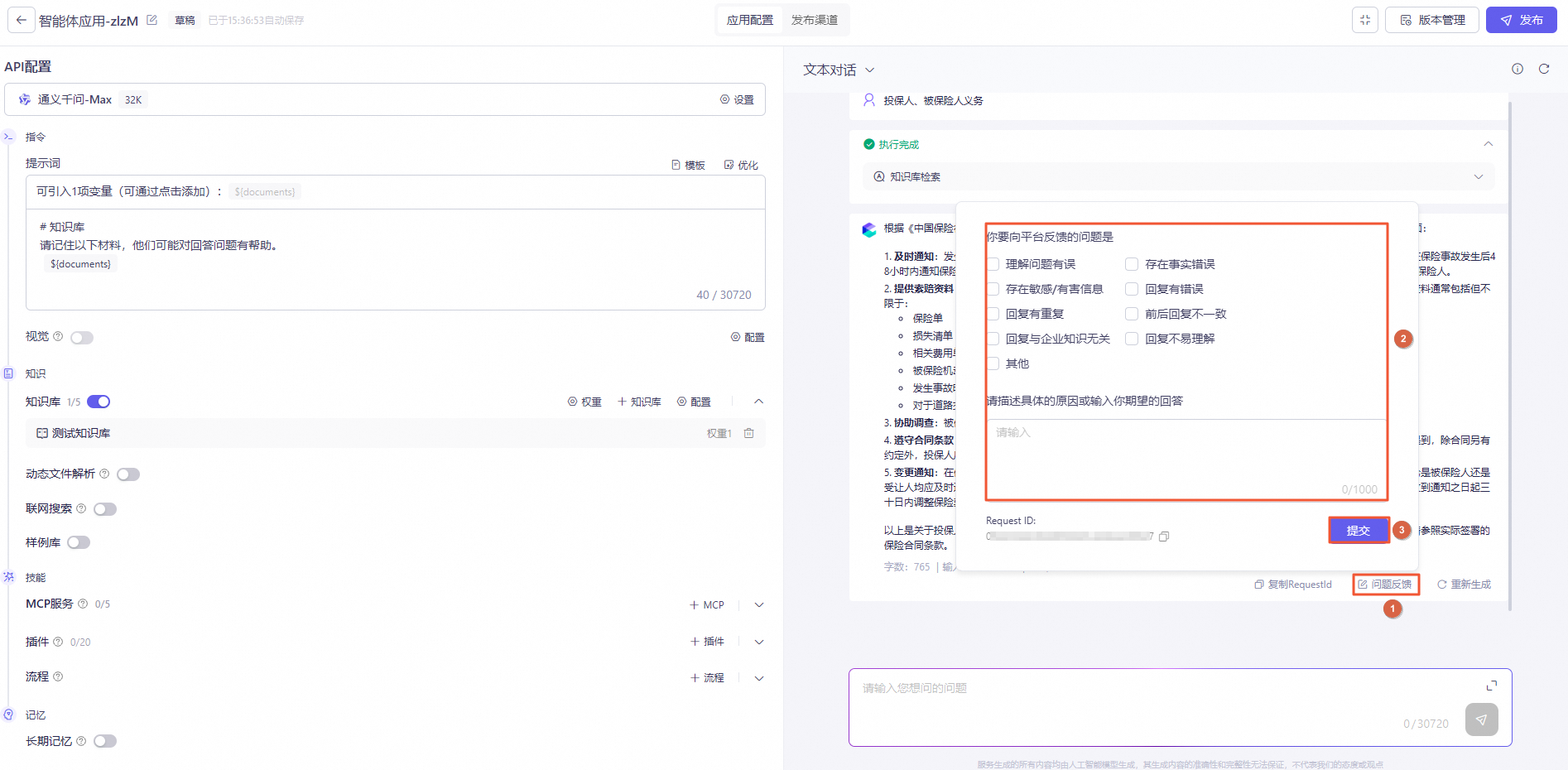Image resolution: width=1568 pixels, height=770 pixels.
Task: Click the collapse fullscreen icon beside 版本管理
Action: coord(1365,20)
